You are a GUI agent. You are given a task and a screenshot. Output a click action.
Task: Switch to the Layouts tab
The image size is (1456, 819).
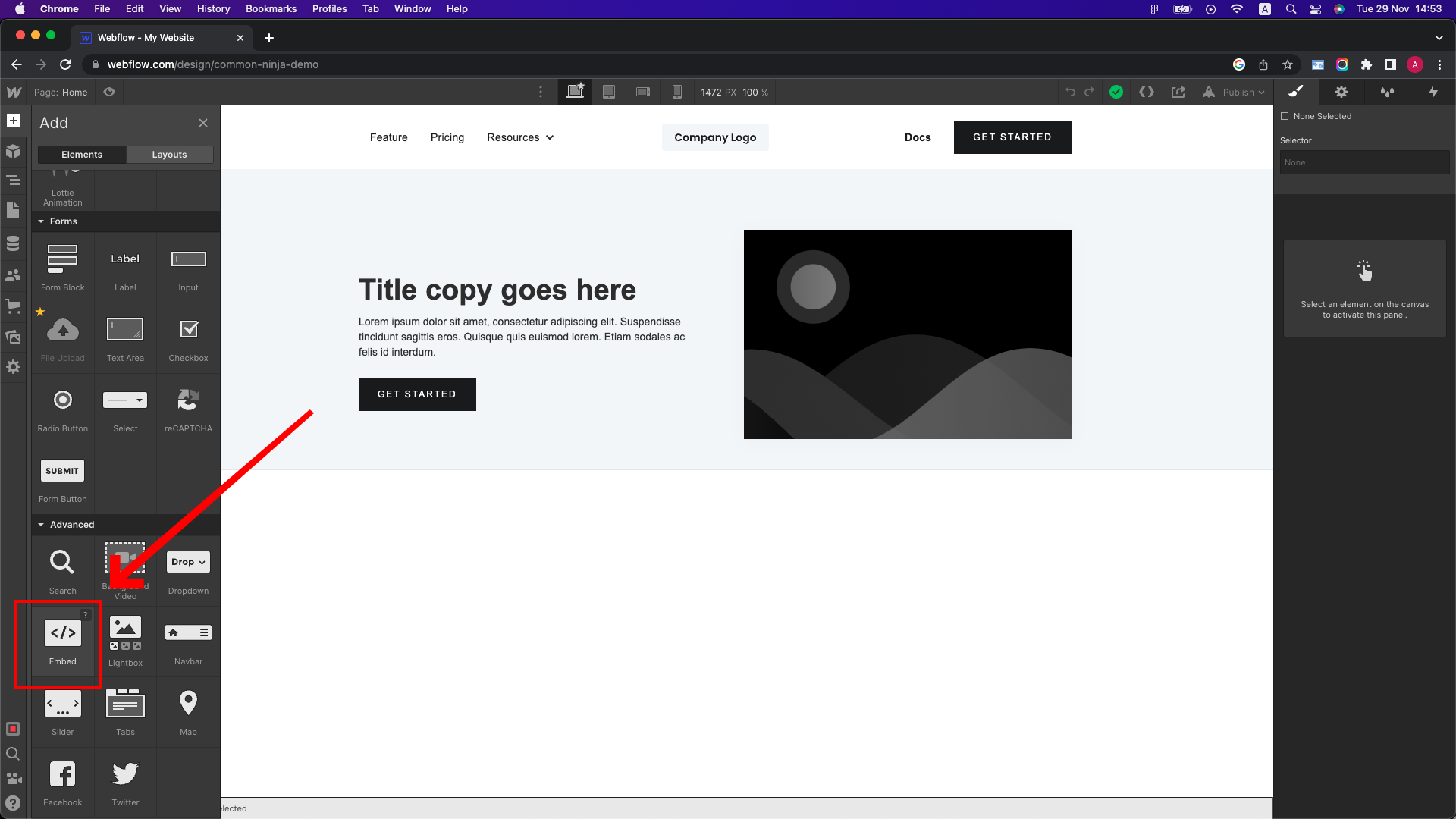coord(169,154)
